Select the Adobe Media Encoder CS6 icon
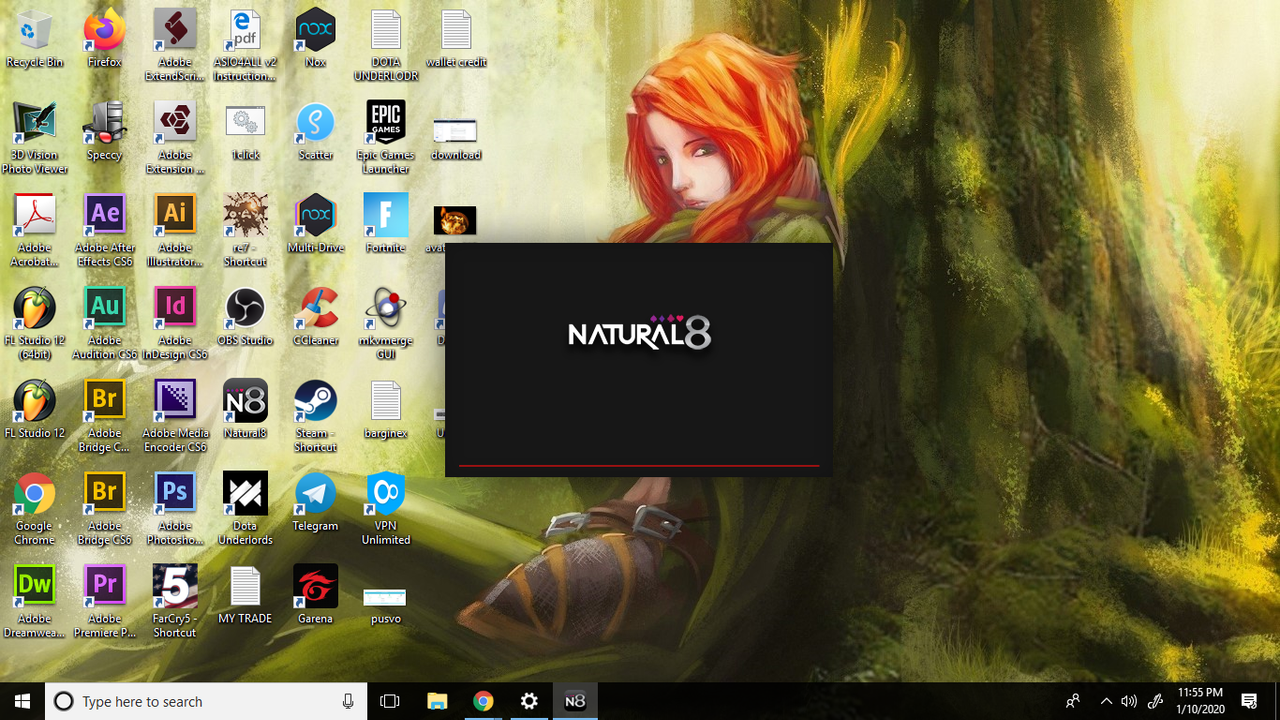This screenshot has width=1280, height=720. click(175, 417)
